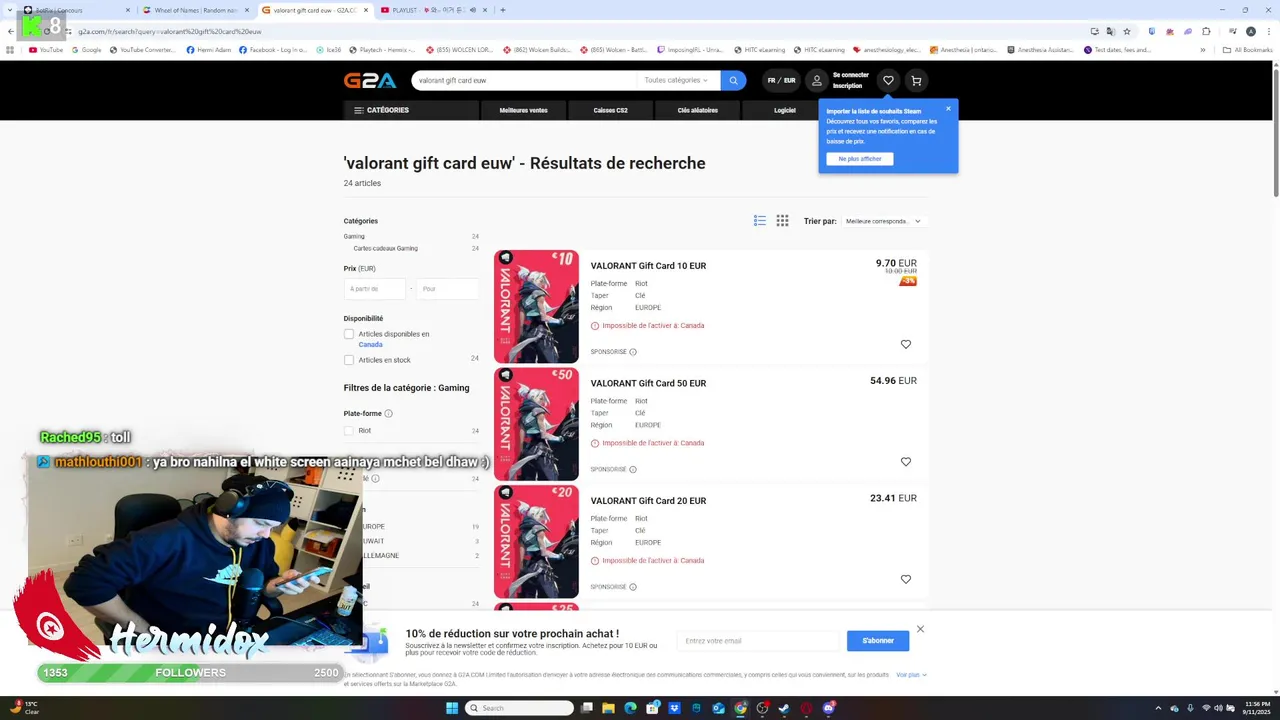Click the G2A logo

point(370,80)
